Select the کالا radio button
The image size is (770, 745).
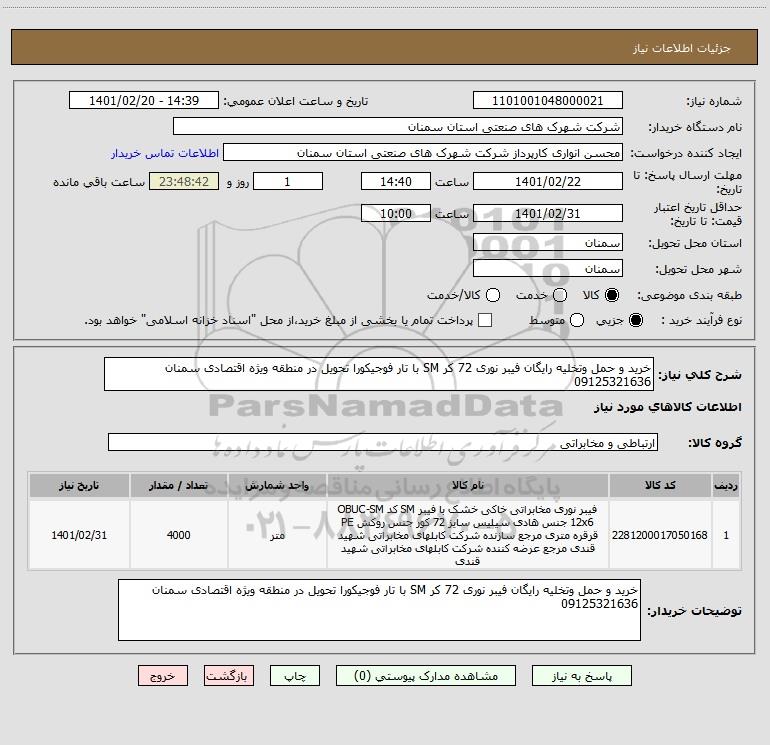(611, 295)
